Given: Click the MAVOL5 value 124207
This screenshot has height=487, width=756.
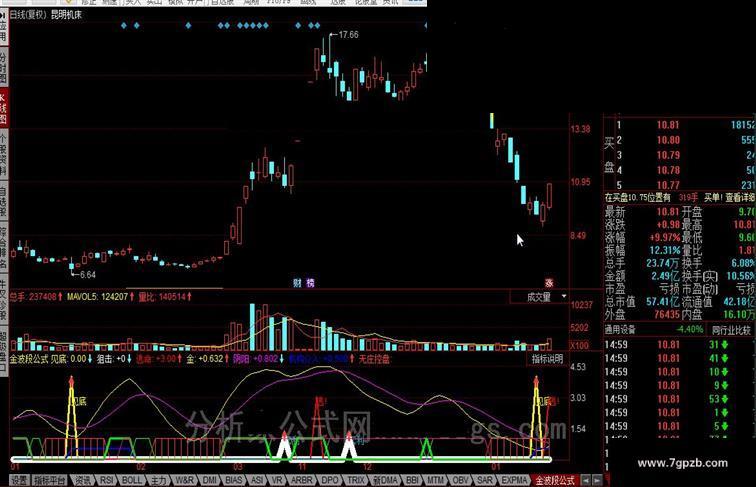Looking at the screenshot, I should coord(114,297).
